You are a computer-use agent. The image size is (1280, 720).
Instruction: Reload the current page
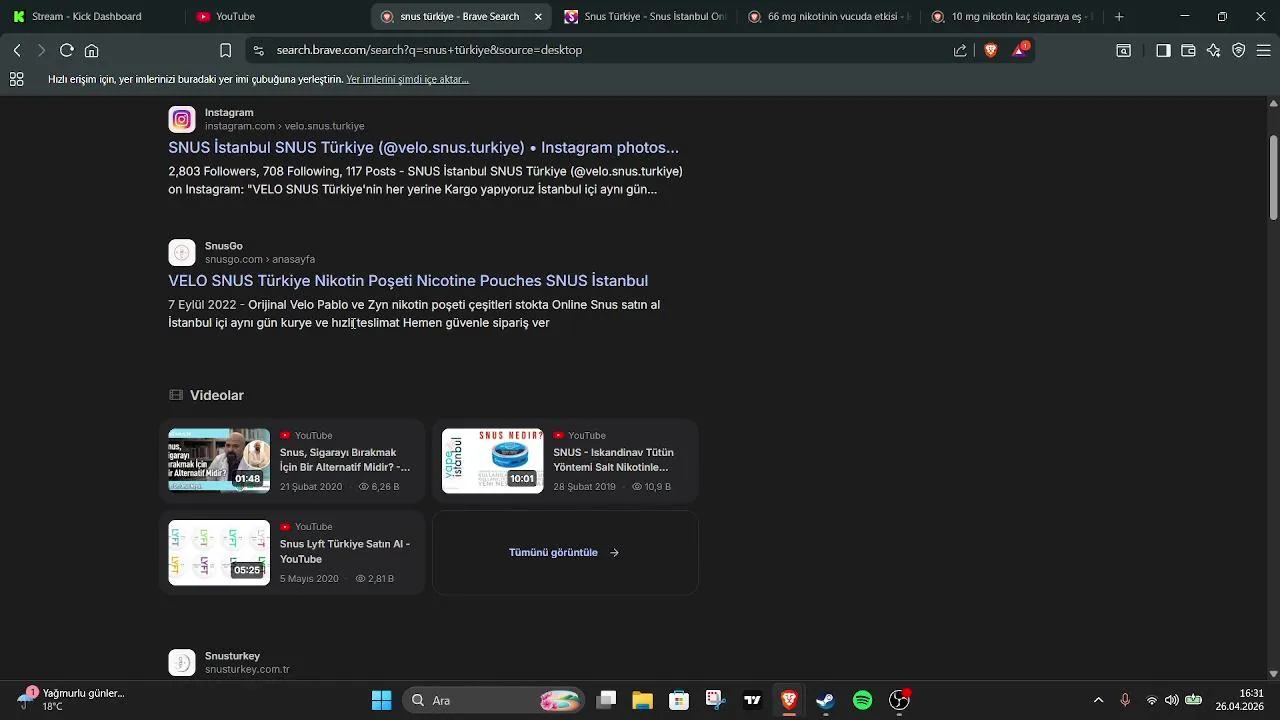pyautogui.click(x=67, y=50)
